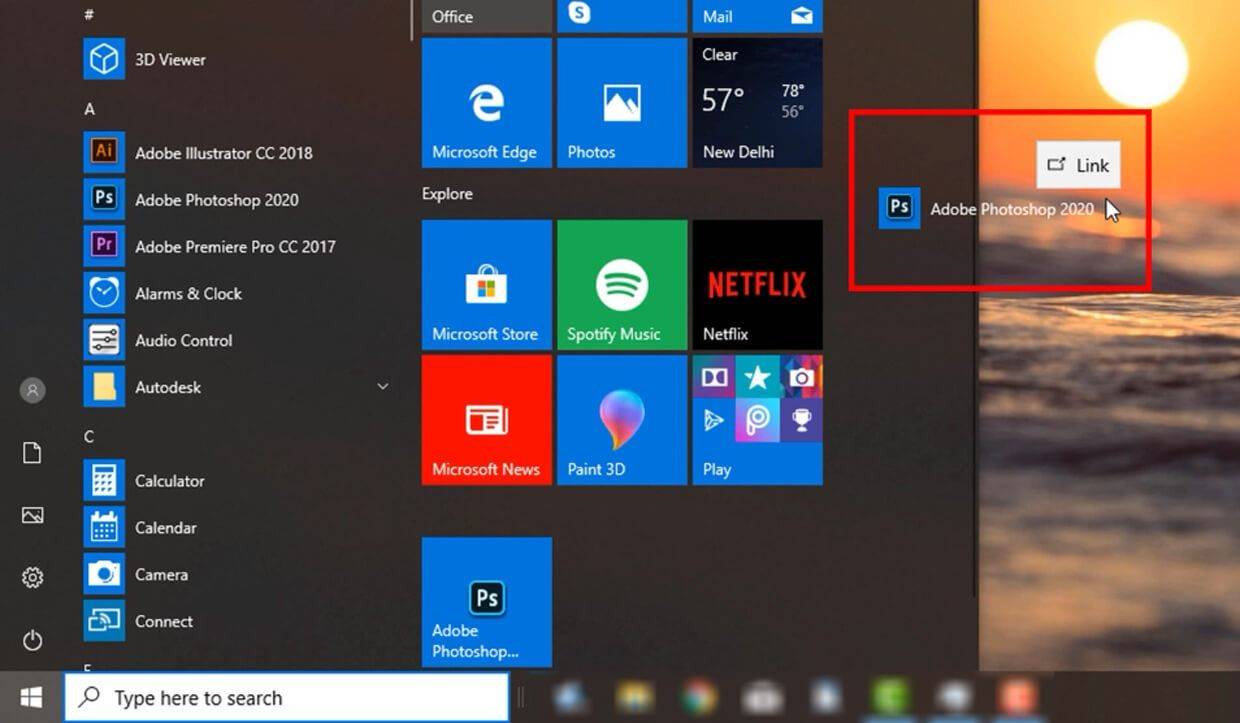Open the Microsoft Store tile
This screenshot has width=1240, height=723.
click(x=487, y=285)
